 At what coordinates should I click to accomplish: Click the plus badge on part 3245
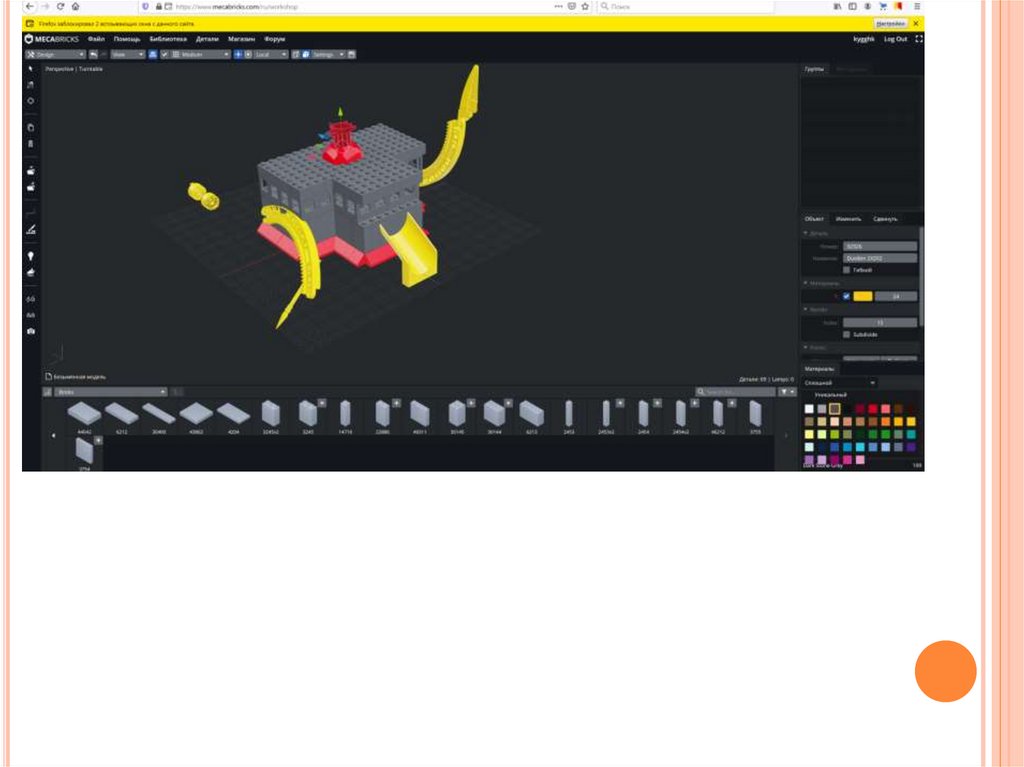click(322, 403)
